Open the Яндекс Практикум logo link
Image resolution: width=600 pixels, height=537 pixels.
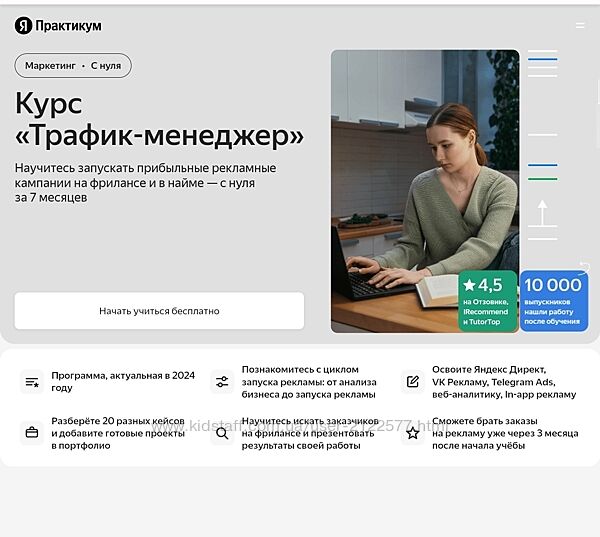(x=58, y=26)
